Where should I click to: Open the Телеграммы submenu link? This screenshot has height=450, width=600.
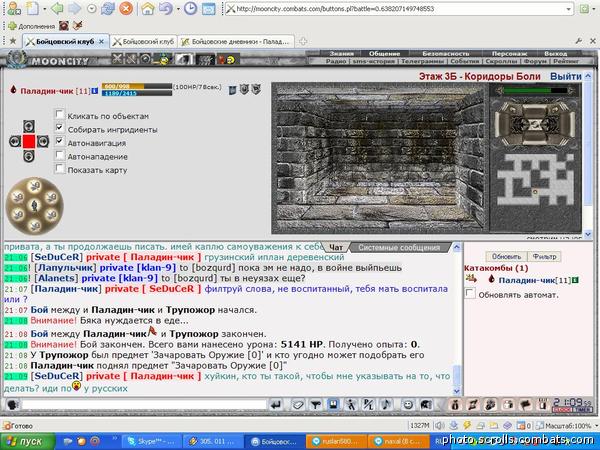[x=422, y=61]
